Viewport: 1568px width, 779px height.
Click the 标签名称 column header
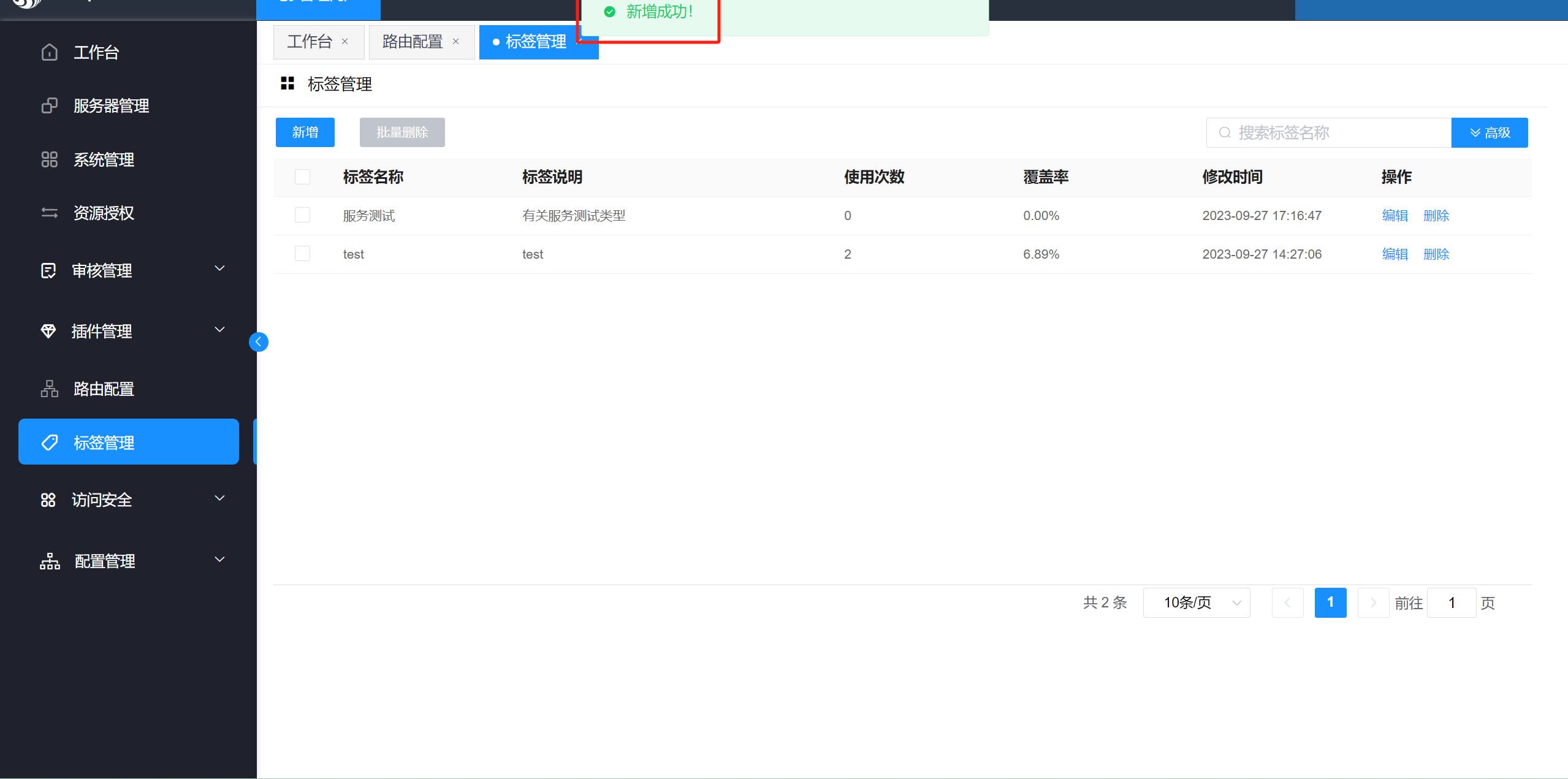click(x=373, y=177)
